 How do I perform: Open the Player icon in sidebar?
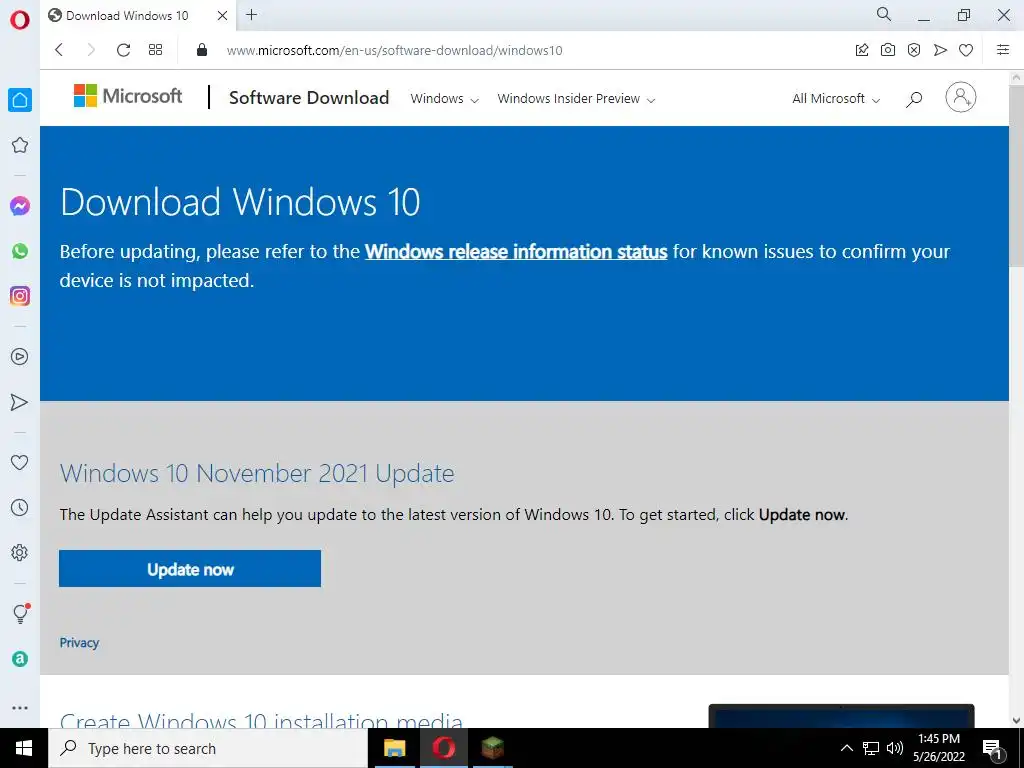(20, 357)
